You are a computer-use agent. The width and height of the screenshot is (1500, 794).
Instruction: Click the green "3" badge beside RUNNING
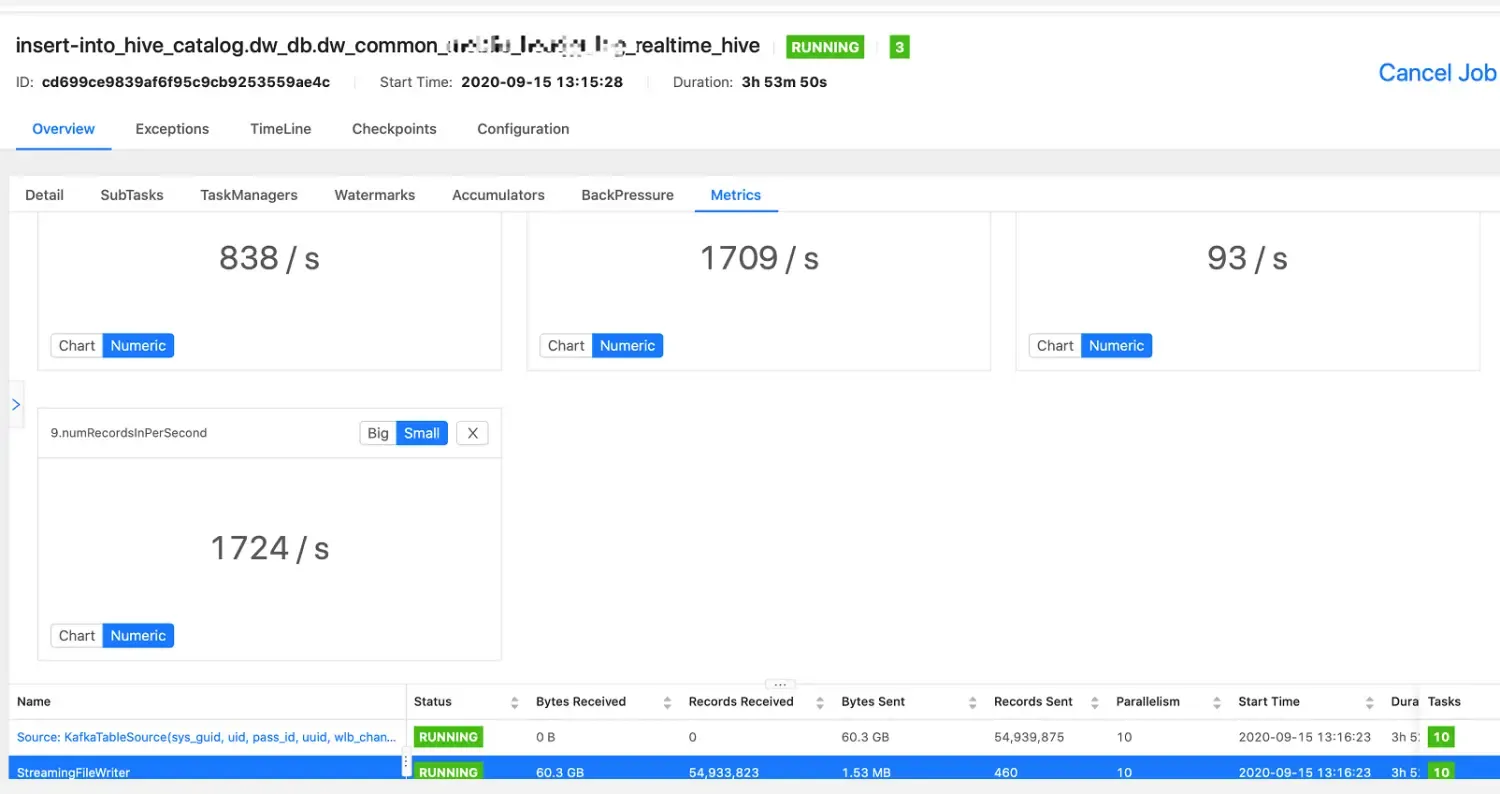click(899, 46)
